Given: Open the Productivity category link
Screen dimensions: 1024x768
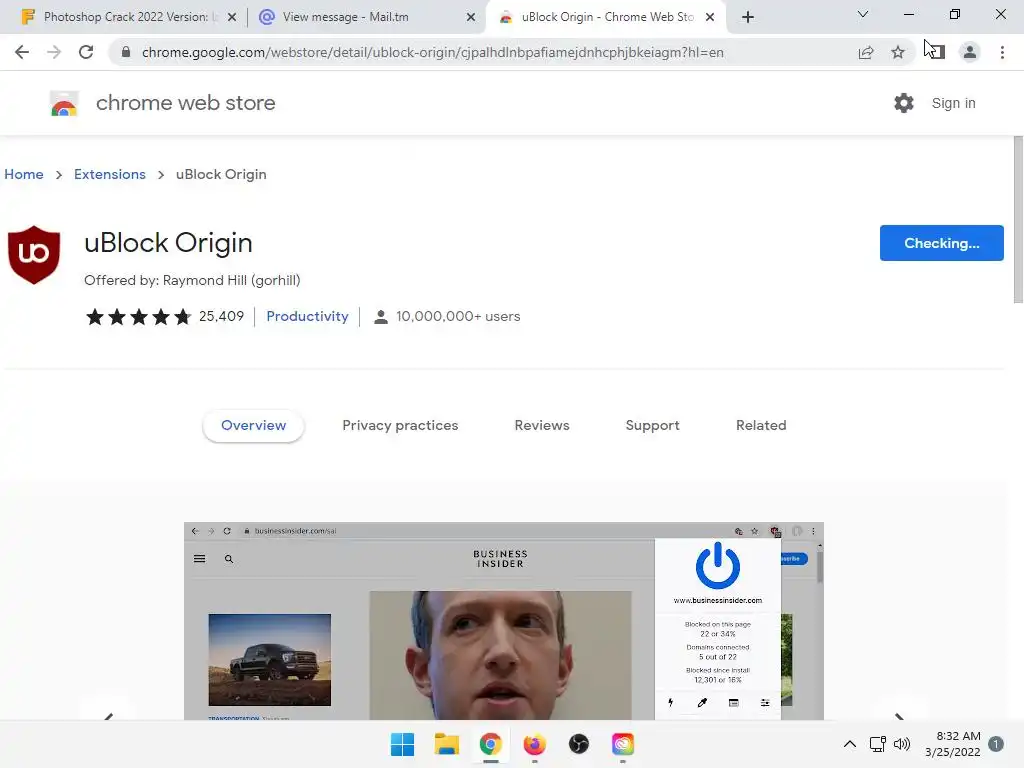Looking at the screenshot, I should coord(308,316).
